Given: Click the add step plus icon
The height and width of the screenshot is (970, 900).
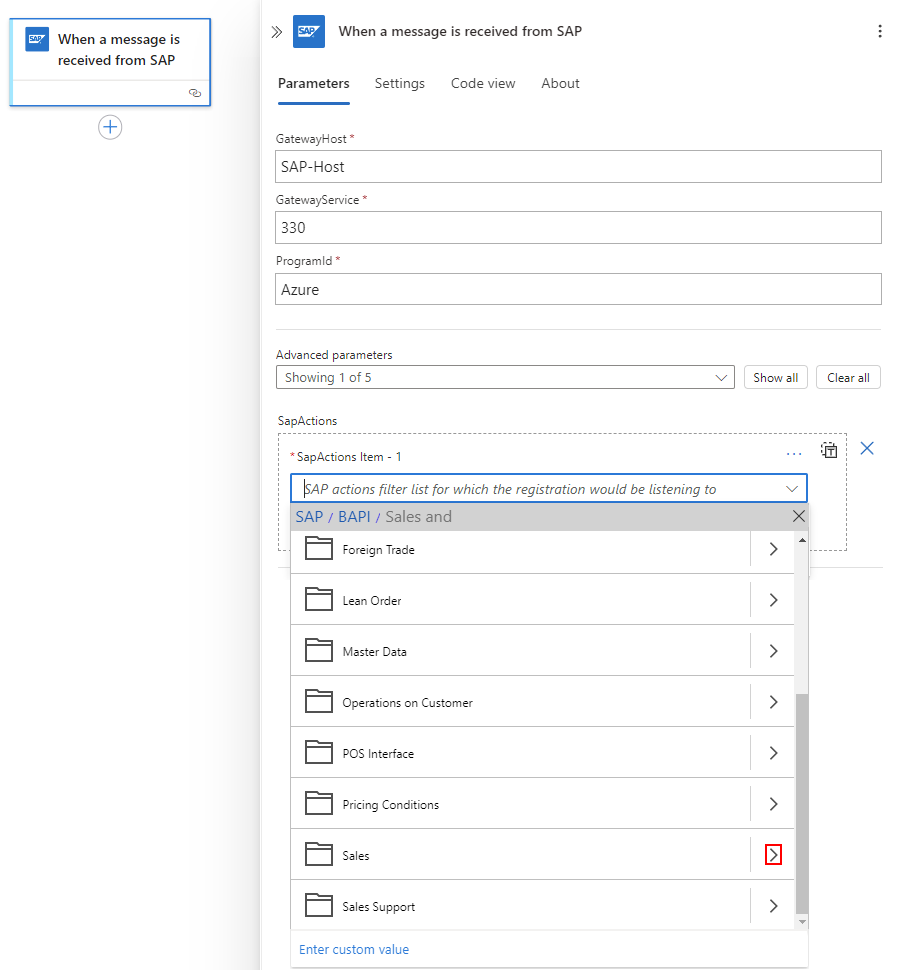Looking at the screenshot, I should click(x=110, y=127).
